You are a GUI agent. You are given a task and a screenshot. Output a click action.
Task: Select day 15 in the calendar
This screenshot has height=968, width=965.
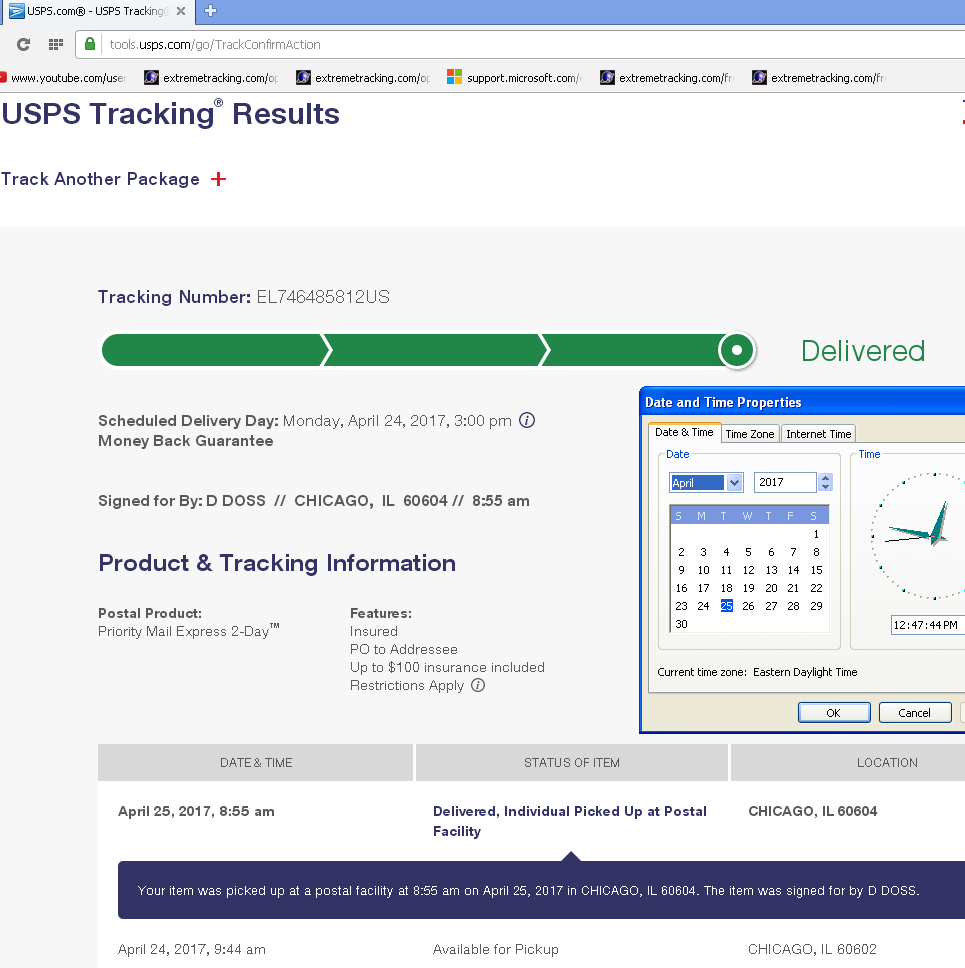tap(816, 570)
